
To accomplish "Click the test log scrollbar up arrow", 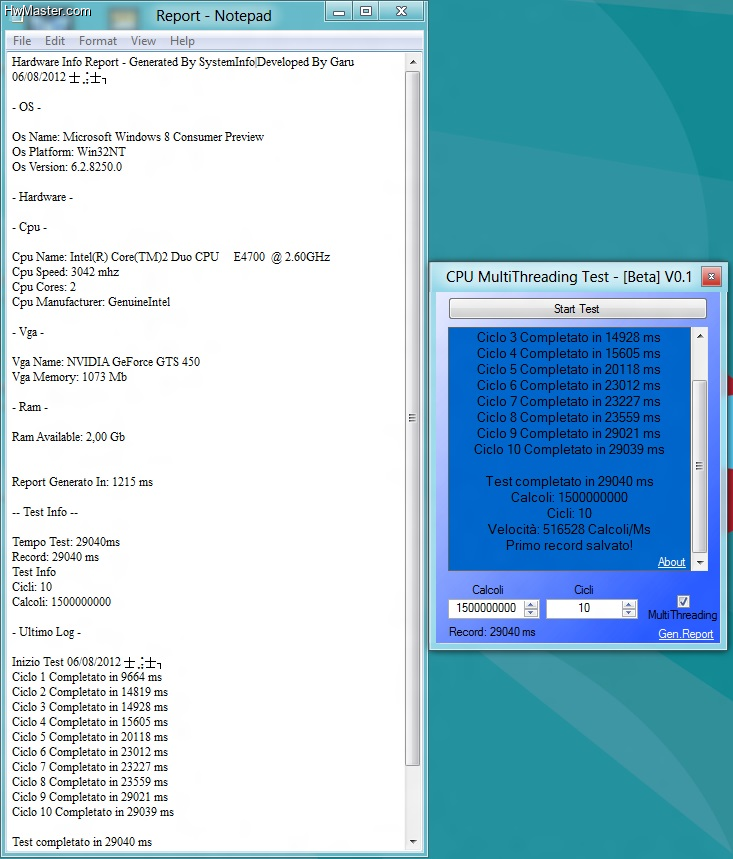I will click(700, 335).
